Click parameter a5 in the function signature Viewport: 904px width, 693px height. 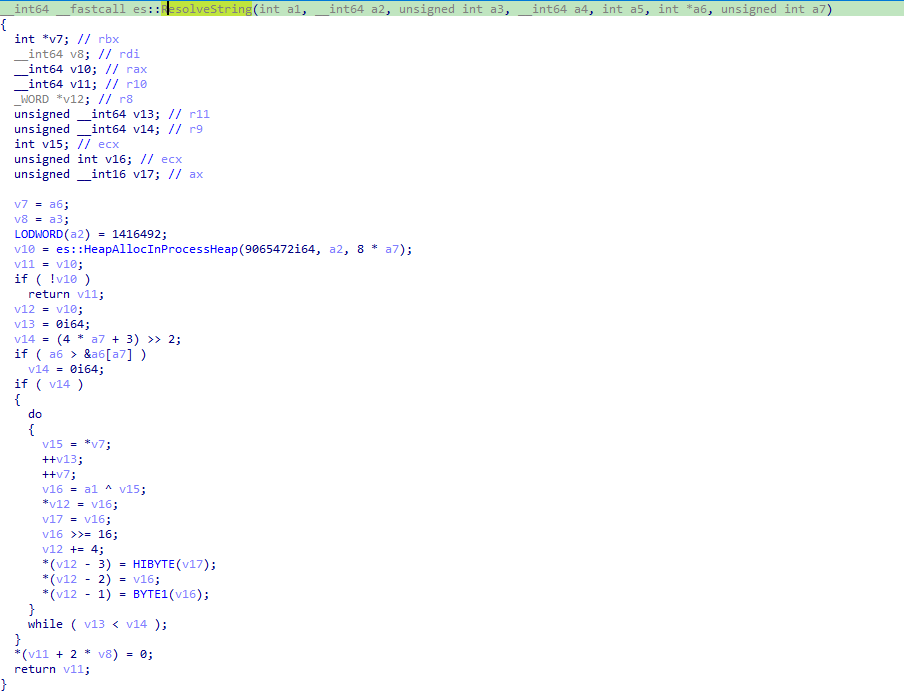pyautogui.click(x=637, y=9)
